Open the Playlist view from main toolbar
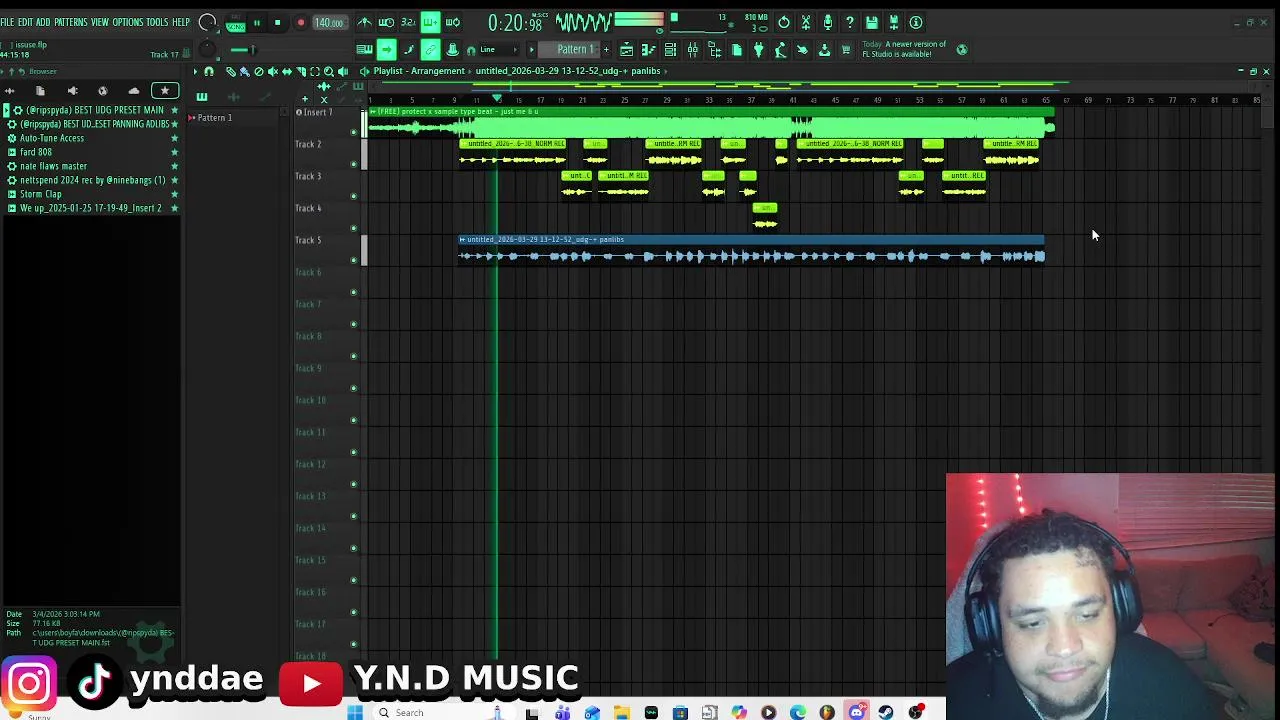 coord(627,49)
